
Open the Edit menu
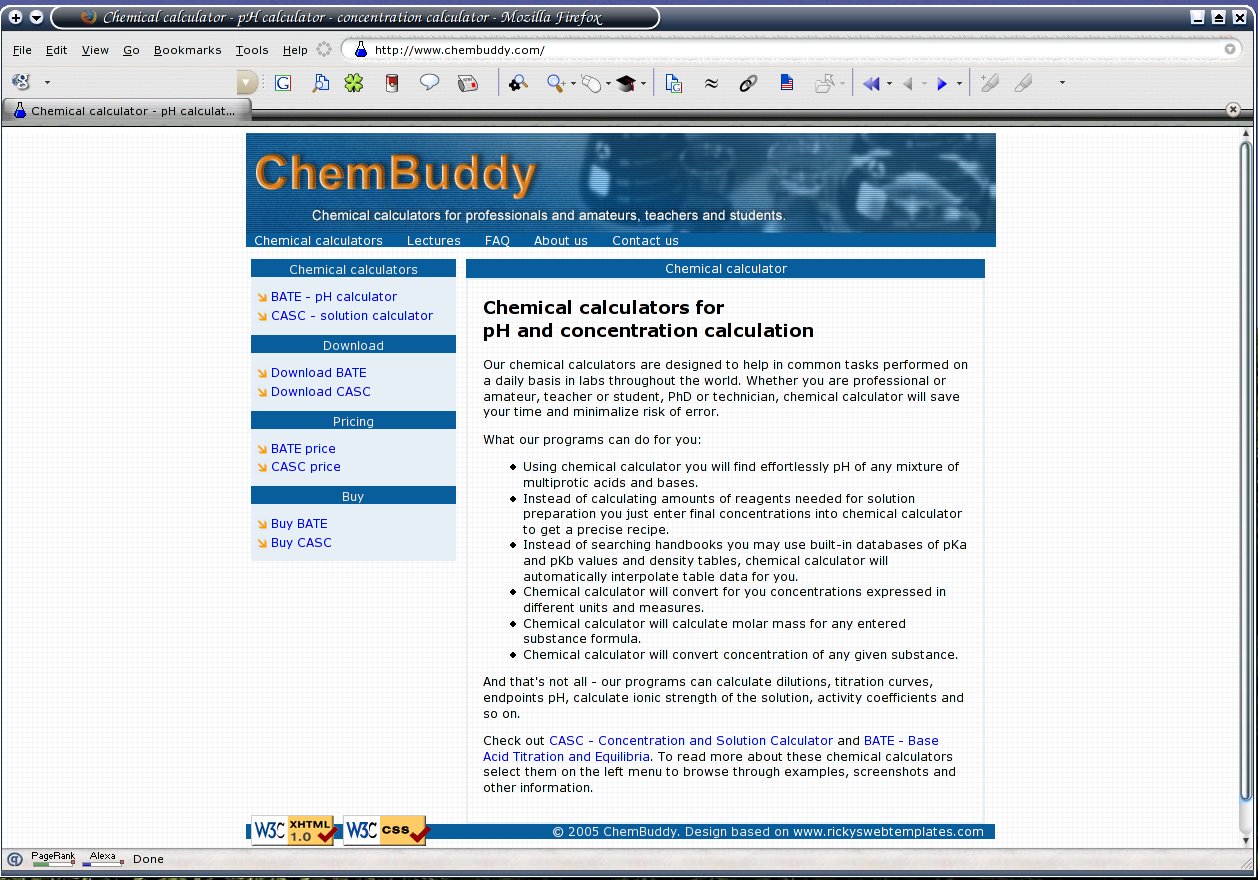click(x=56, y=50)
